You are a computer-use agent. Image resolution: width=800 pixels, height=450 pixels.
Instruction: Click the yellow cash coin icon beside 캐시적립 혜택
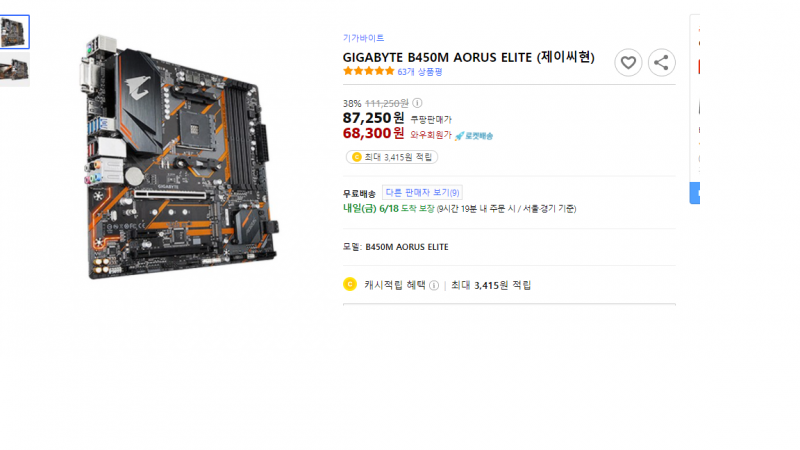click(x=350, y=284)
